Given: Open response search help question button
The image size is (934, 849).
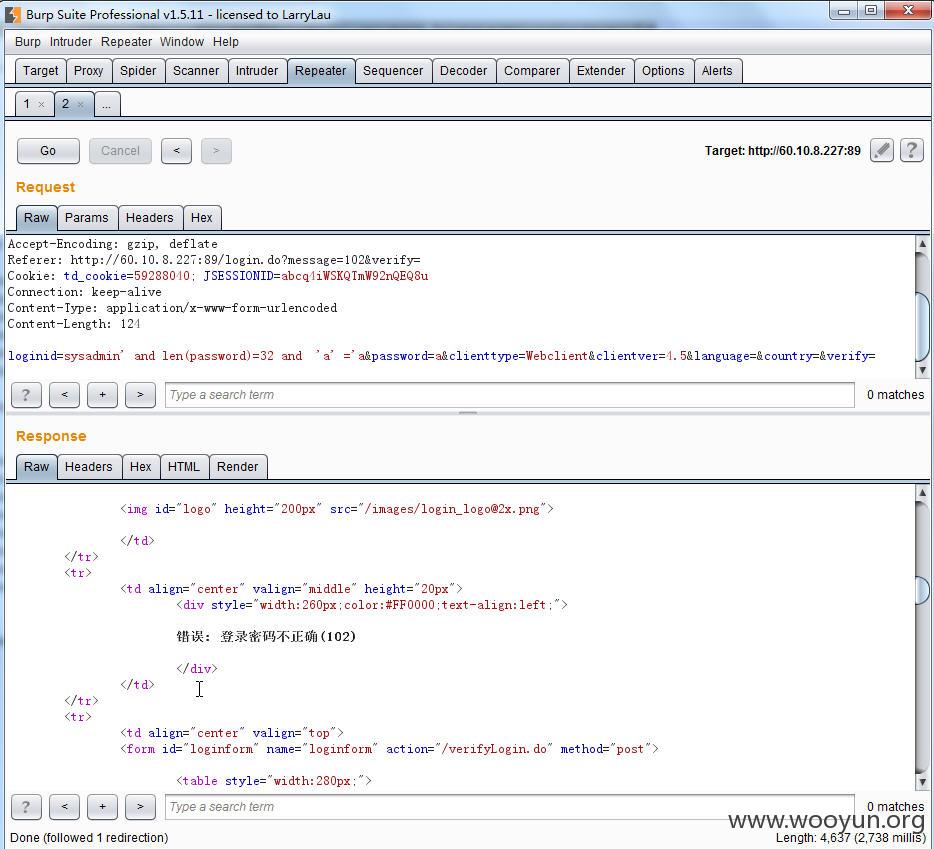Looking at the screenshot, I should [x=26, y=807].
